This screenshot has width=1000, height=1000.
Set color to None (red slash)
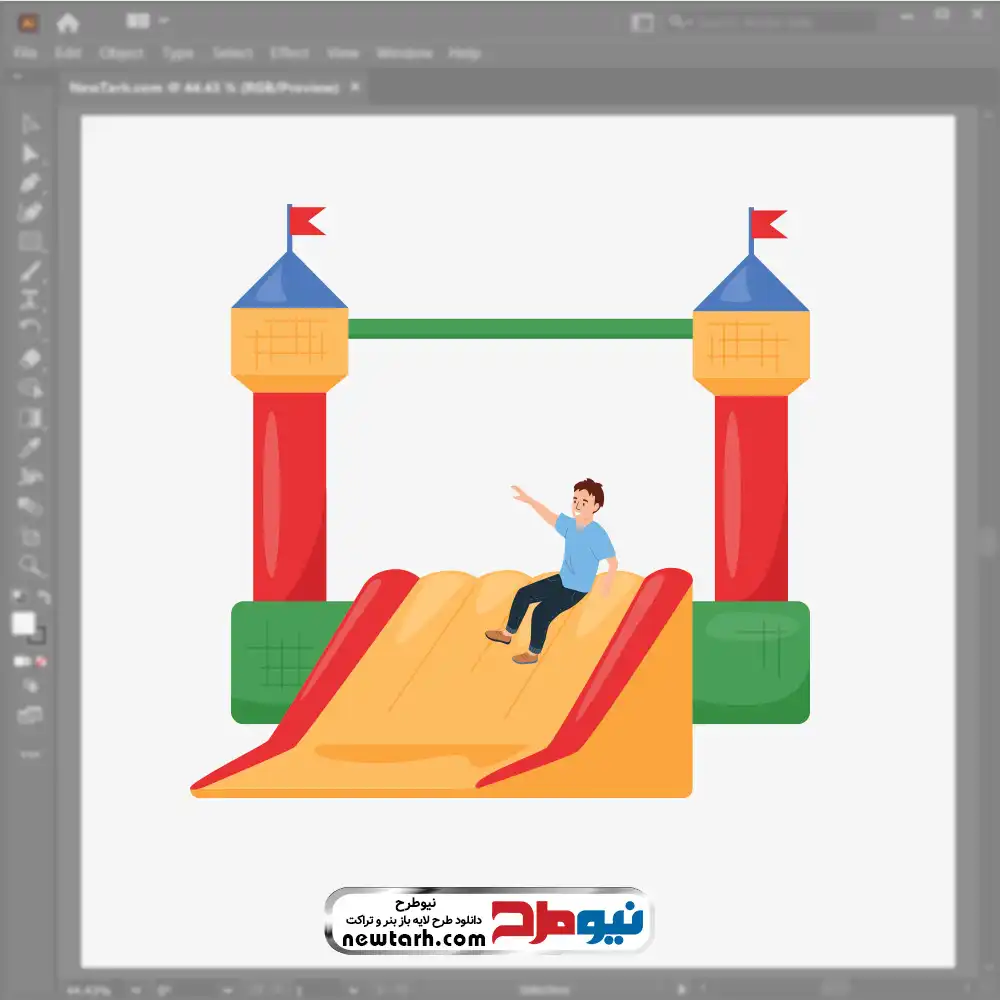coord(41,661)
